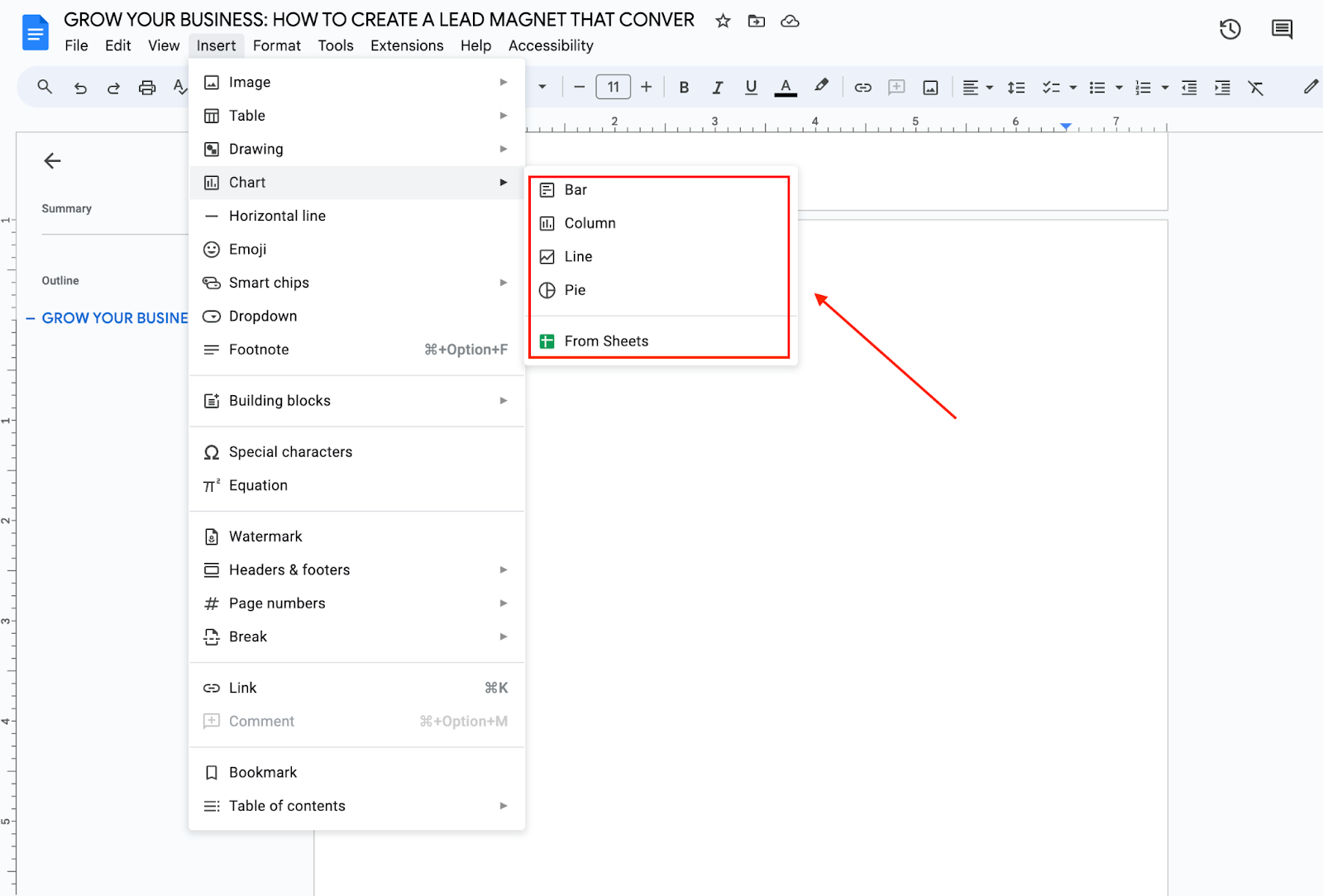This screenshot has width=1323, height=896.
Task: Print the document
Action: point(147,88)
